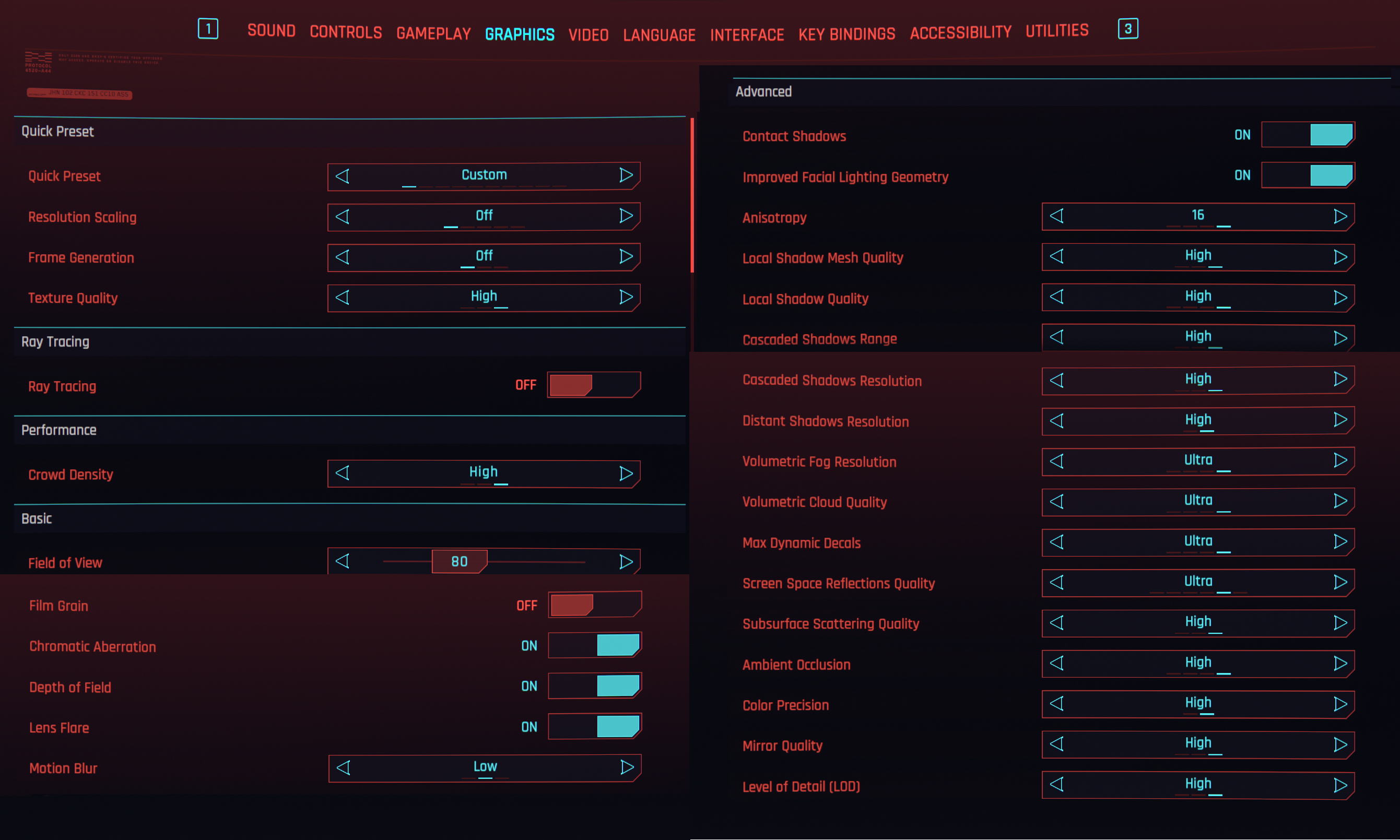Turn on Film Grain switch

594,605
